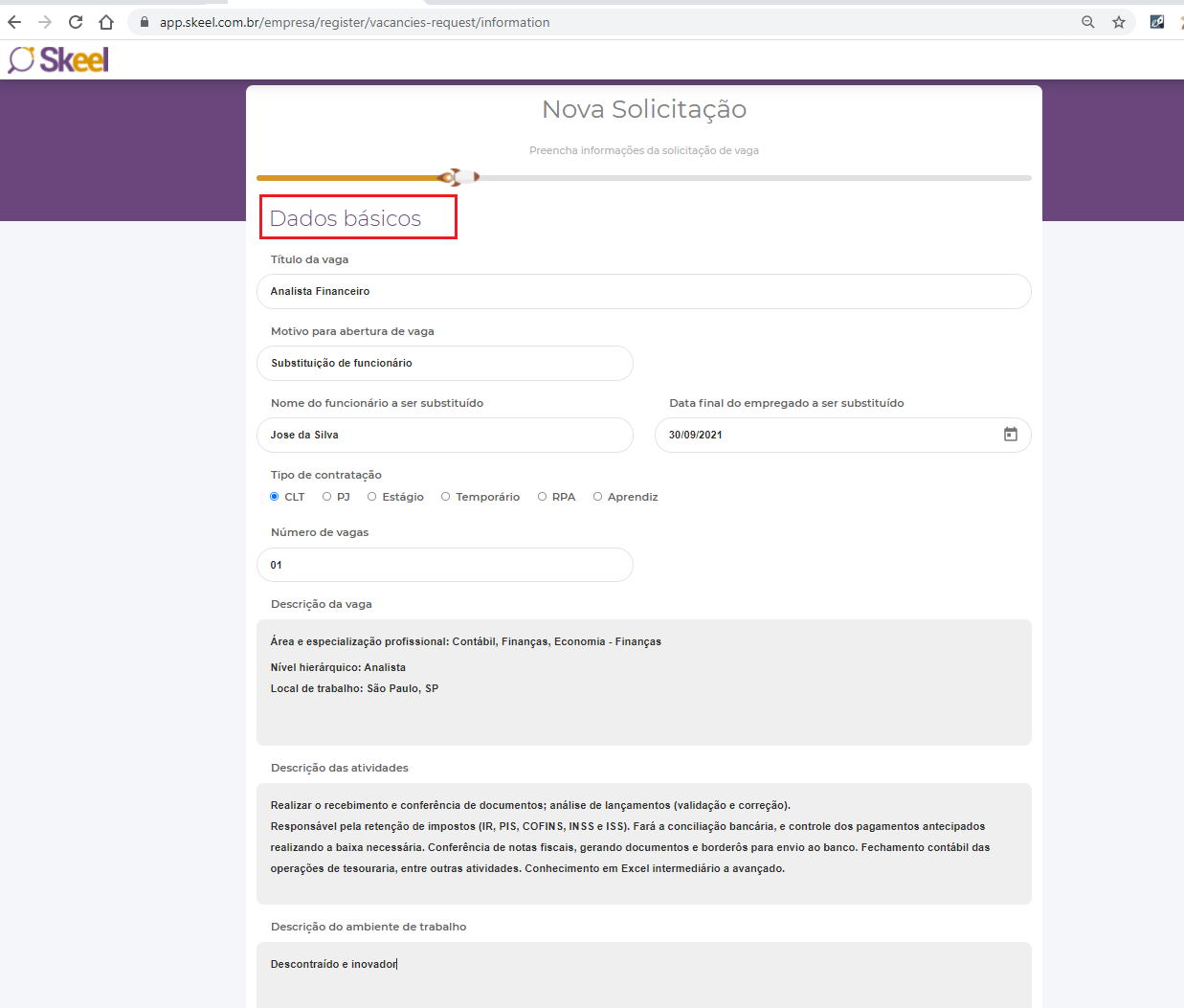Click the URL in the address bar

pyautogui.click(x=354, y=22)
